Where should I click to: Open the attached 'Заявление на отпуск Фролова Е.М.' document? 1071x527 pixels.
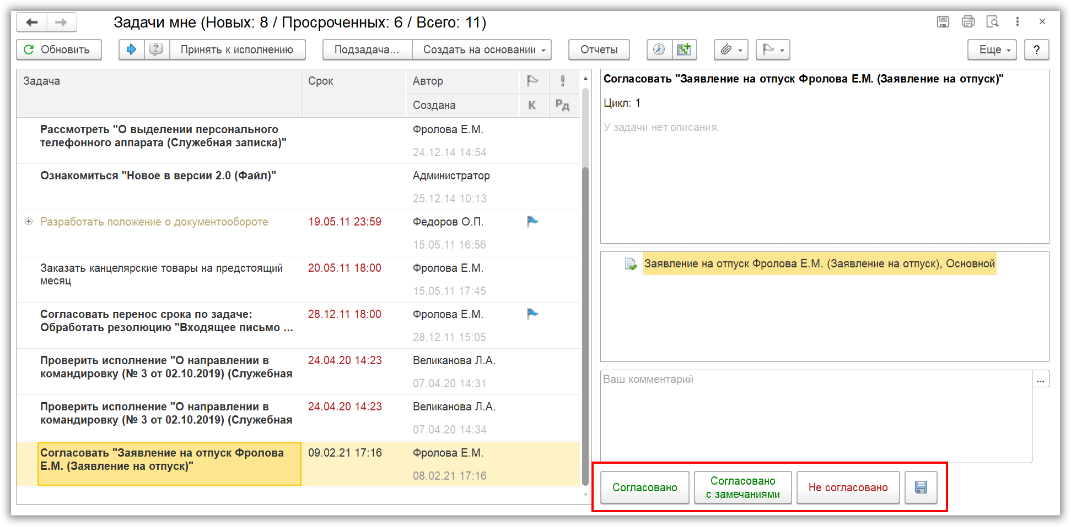(819, 264)
